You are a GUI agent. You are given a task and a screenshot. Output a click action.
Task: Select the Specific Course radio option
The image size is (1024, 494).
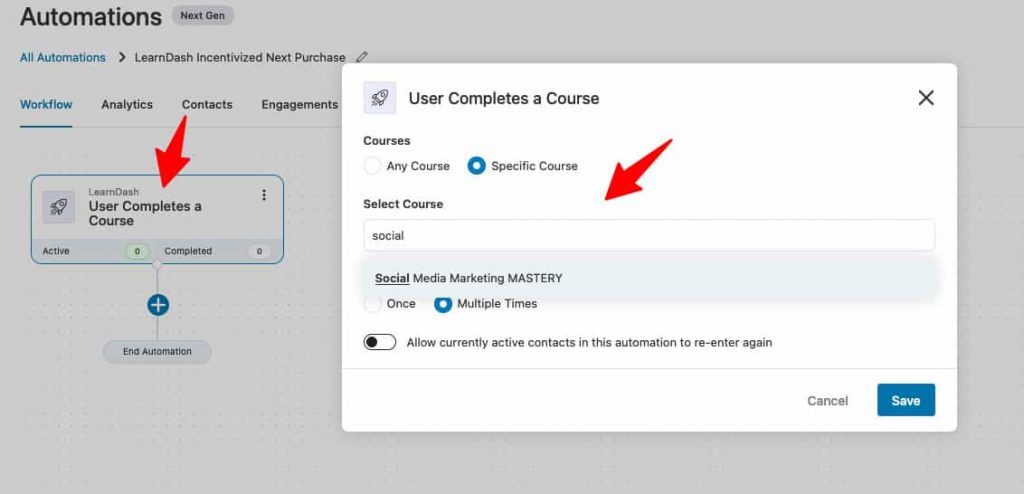click(477, 166)
